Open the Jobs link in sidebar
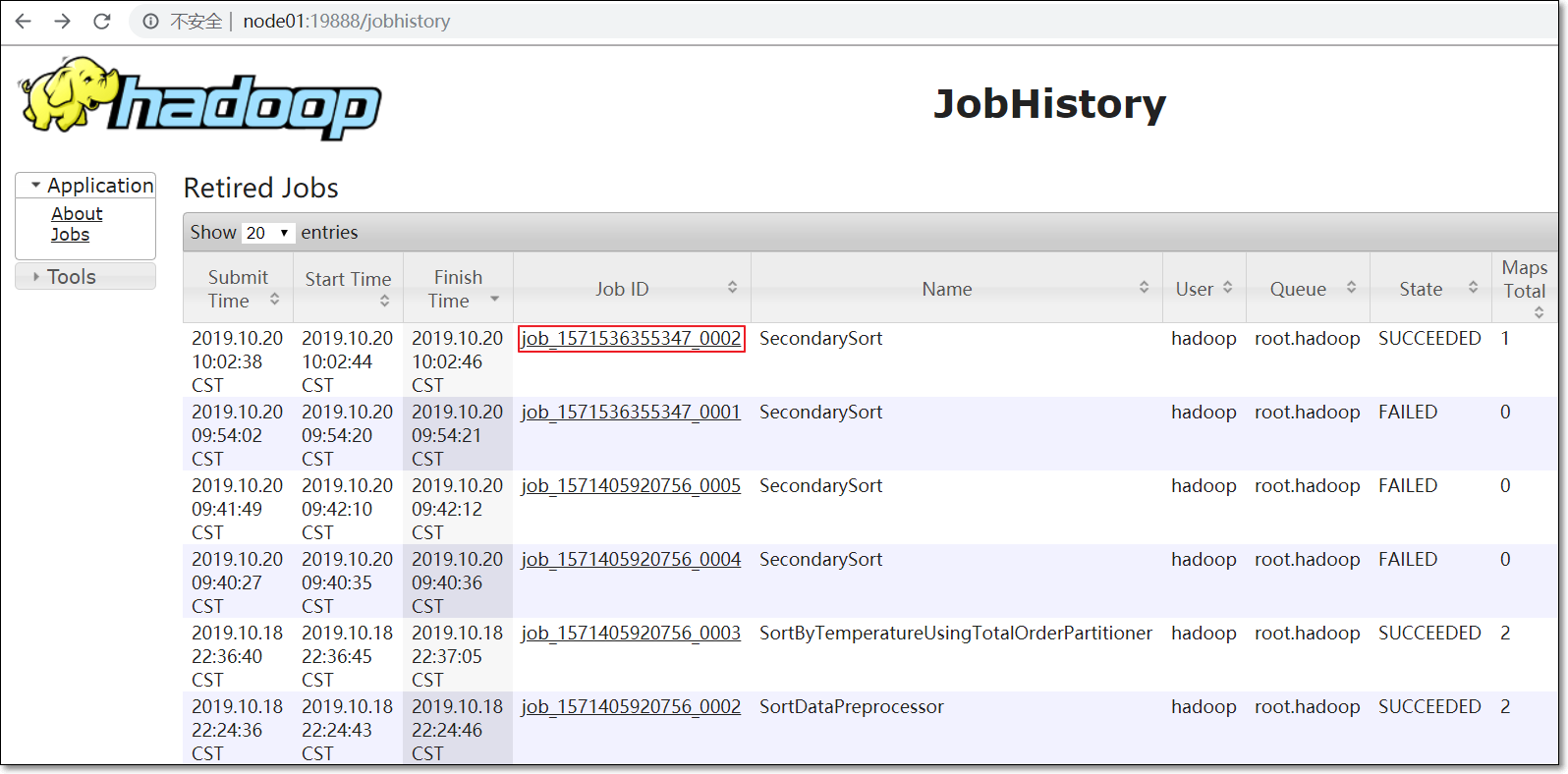 click(x=70, y=234)
